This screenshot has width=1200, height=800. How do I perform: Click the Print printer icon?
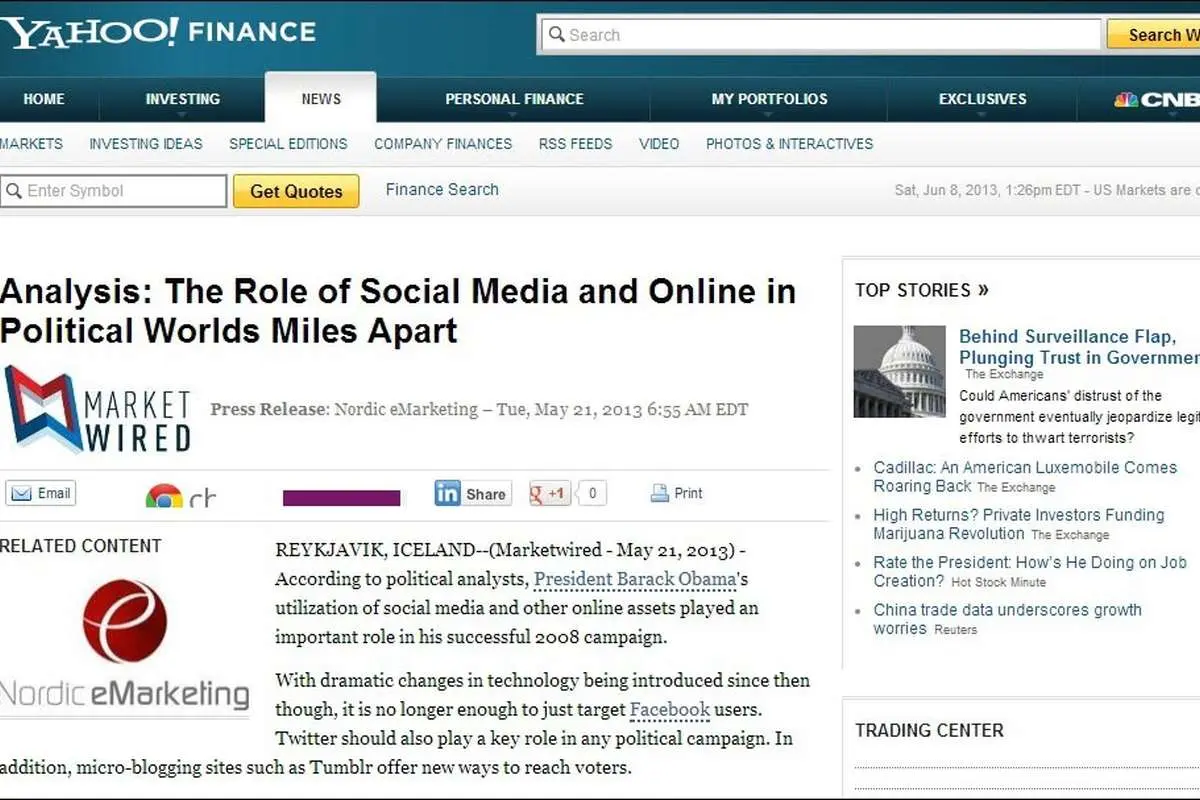(659, 493)
